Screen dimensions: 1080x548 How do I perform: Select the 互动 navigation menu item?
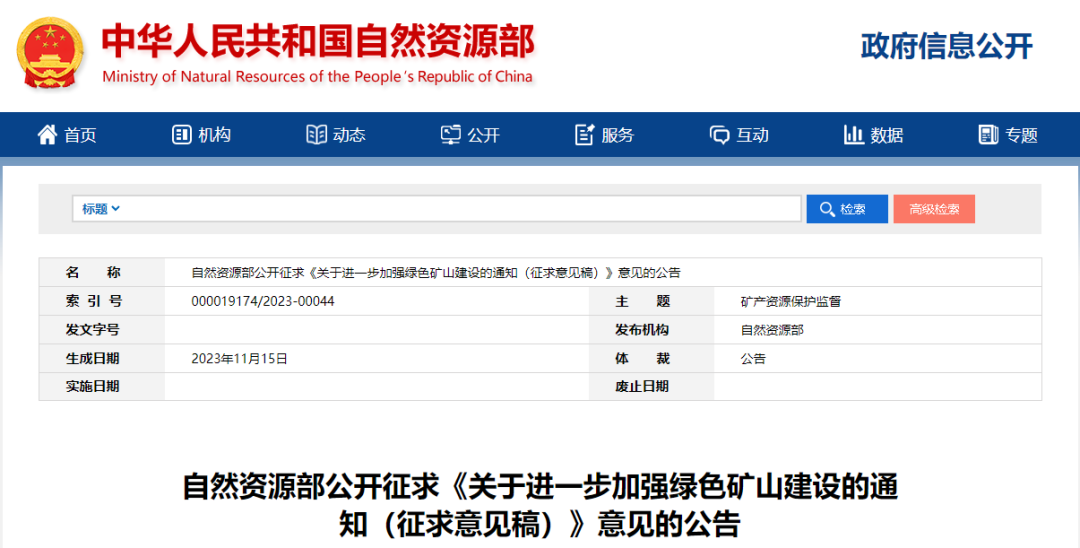click(752, 135)
